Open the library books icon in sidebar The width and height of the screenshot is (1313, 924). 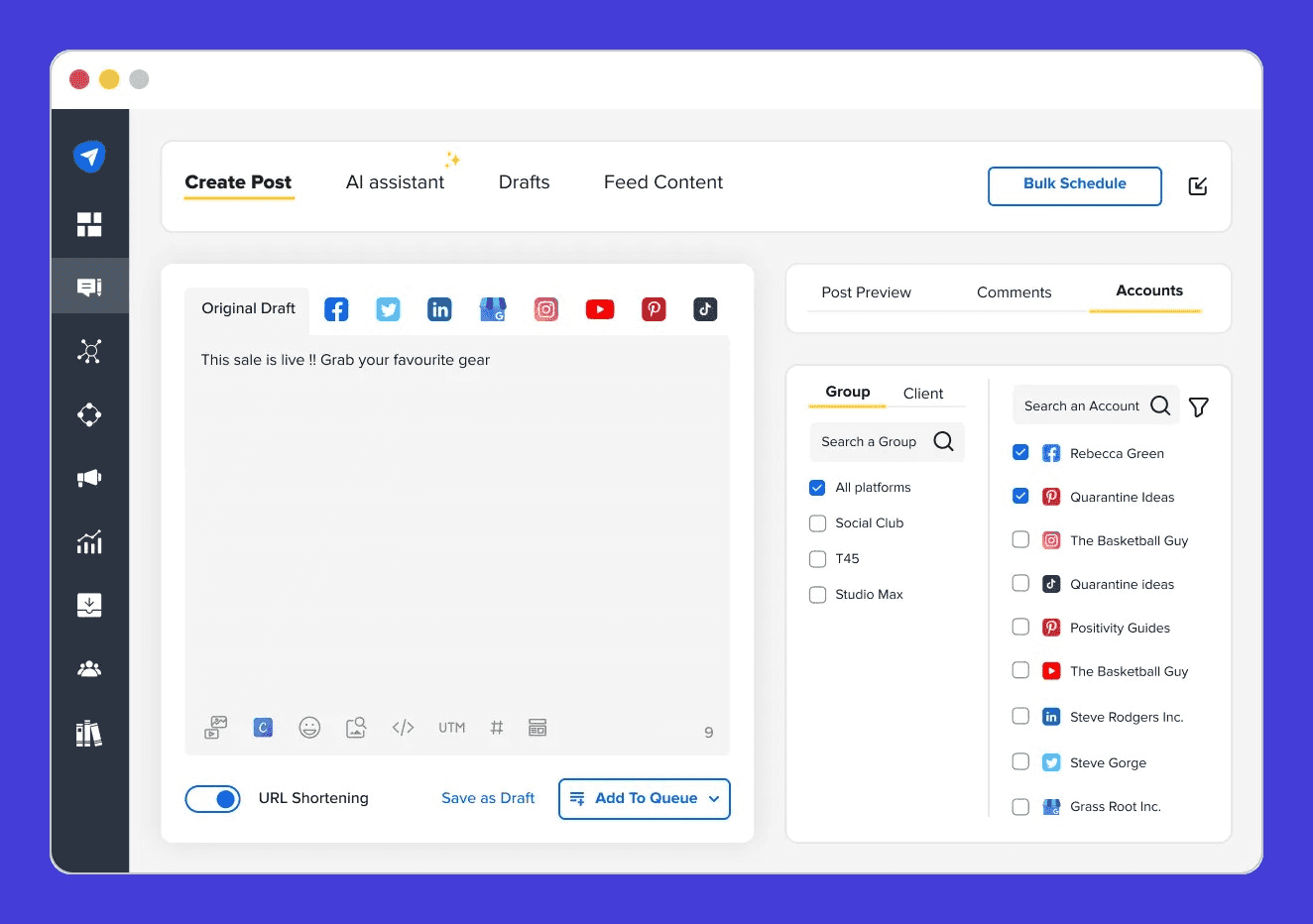tap(89, 734)
